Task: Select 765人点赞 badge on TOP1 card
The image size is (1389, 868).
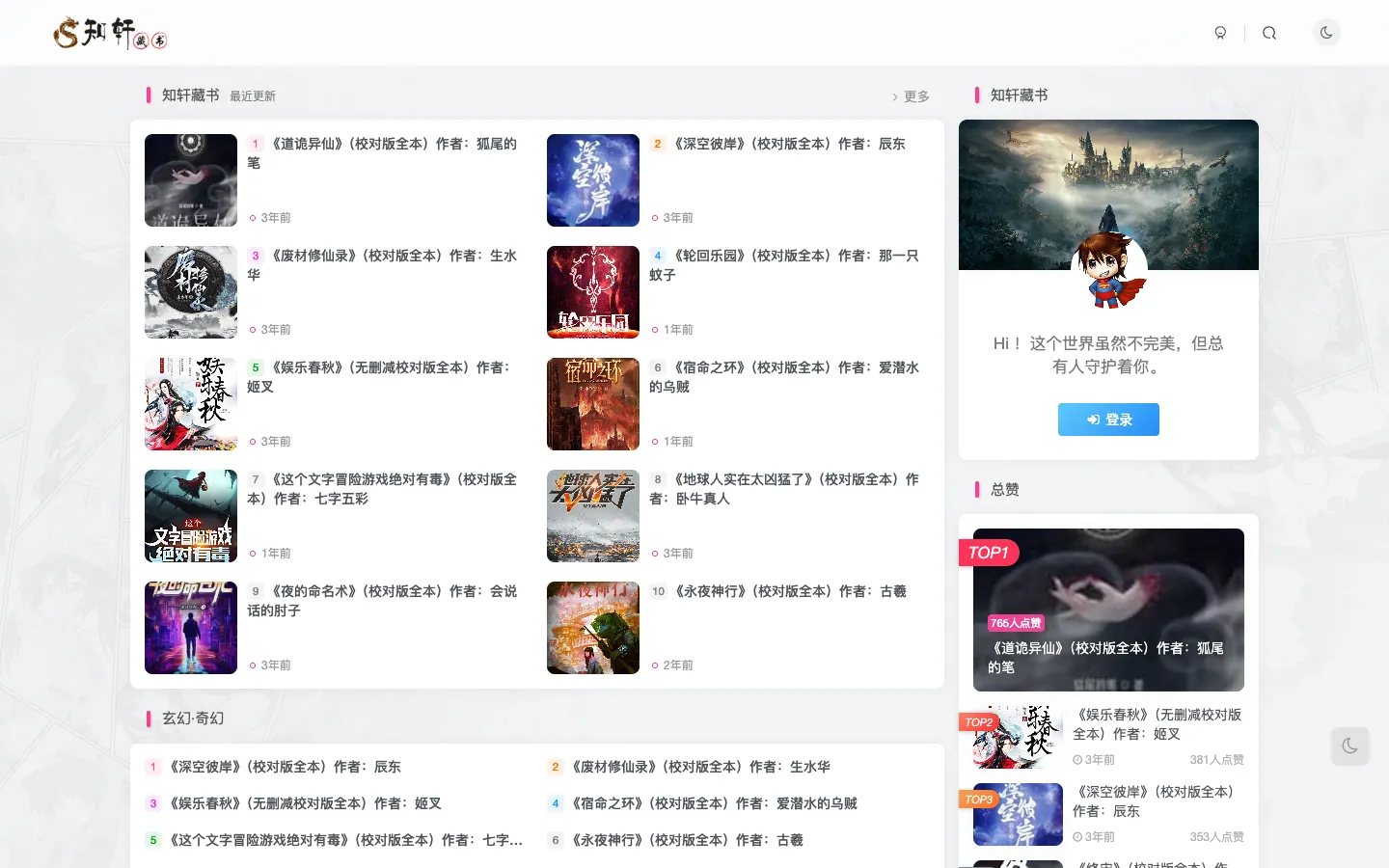Action: click(x=1016, y=623)
